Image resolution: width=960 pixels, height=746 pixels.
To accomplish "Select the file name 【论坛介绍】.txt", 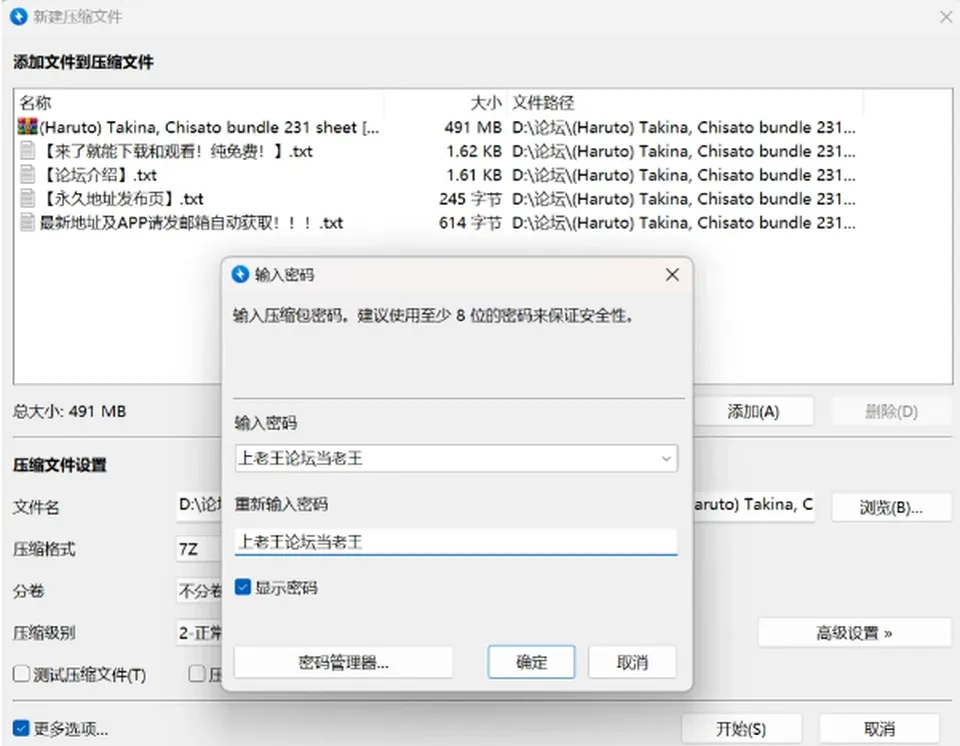I will coord(99,175).
